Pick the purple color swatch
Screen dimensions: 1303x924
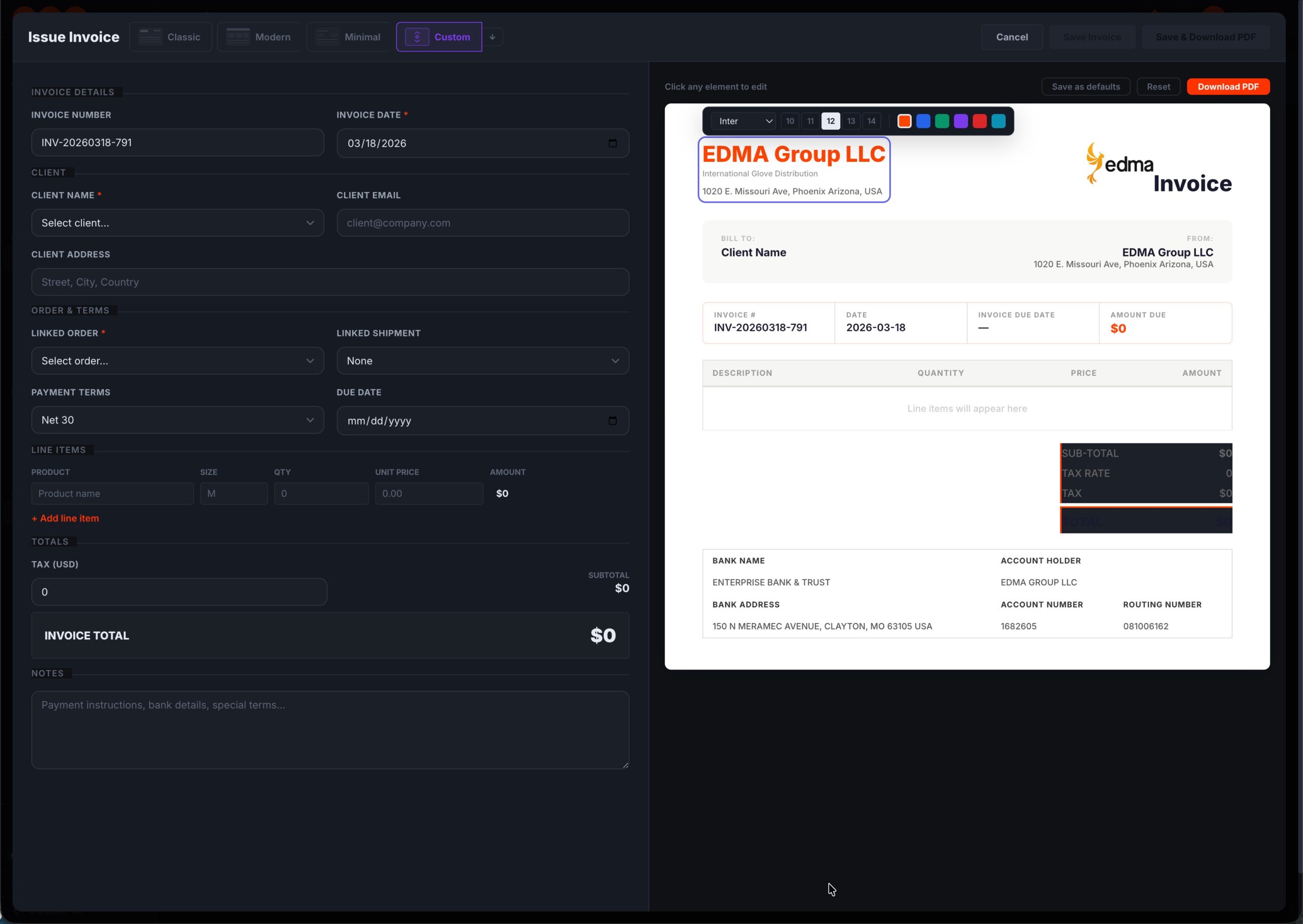click(x=960, y=121)
